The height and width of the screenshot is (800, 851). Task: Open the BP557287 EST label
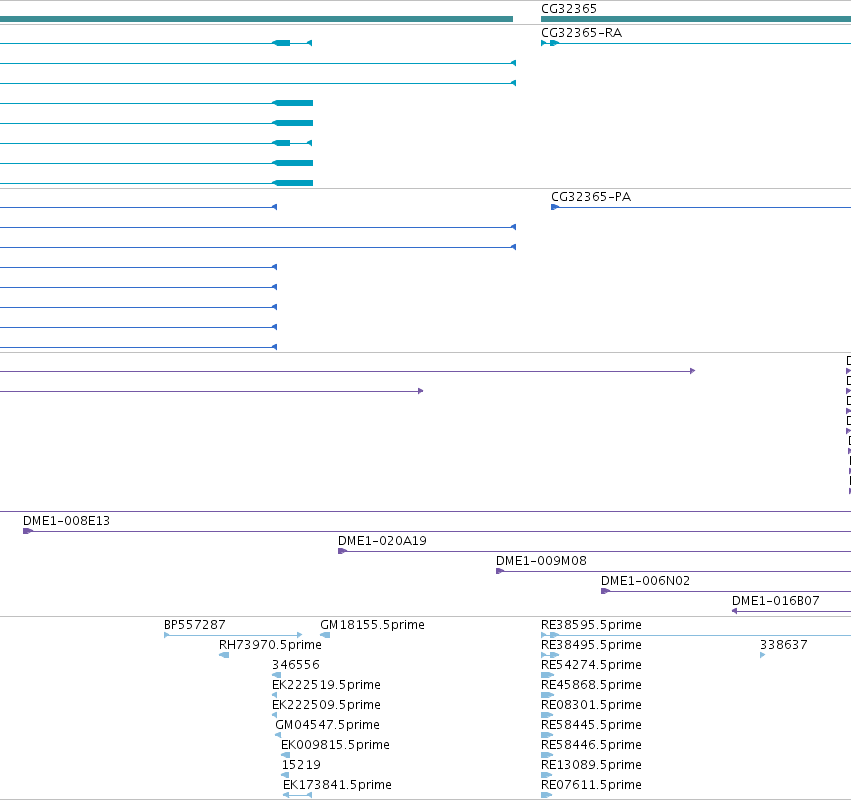point(194,625)
